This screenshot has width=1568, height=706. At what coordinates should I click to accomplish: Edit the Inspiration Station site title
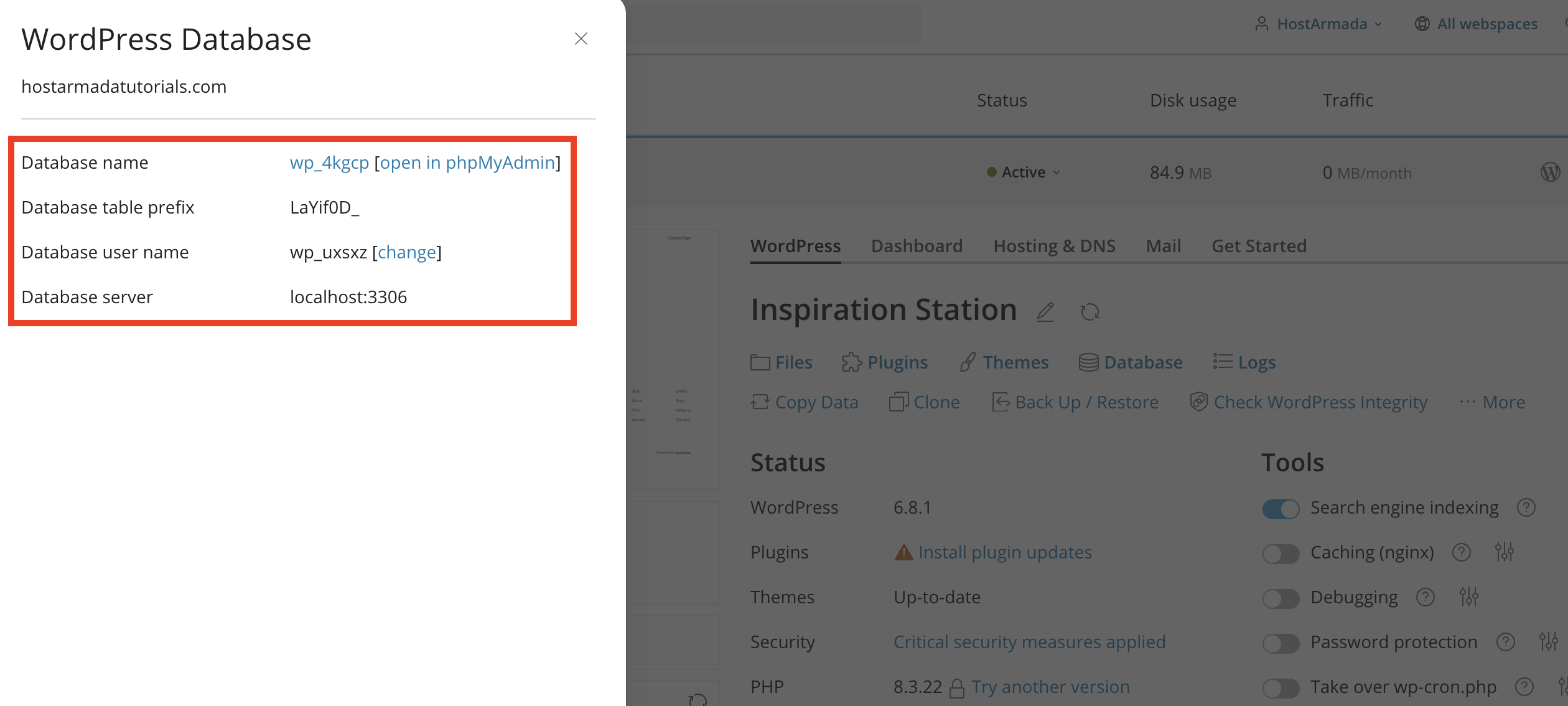click(x=1045, y=311)
